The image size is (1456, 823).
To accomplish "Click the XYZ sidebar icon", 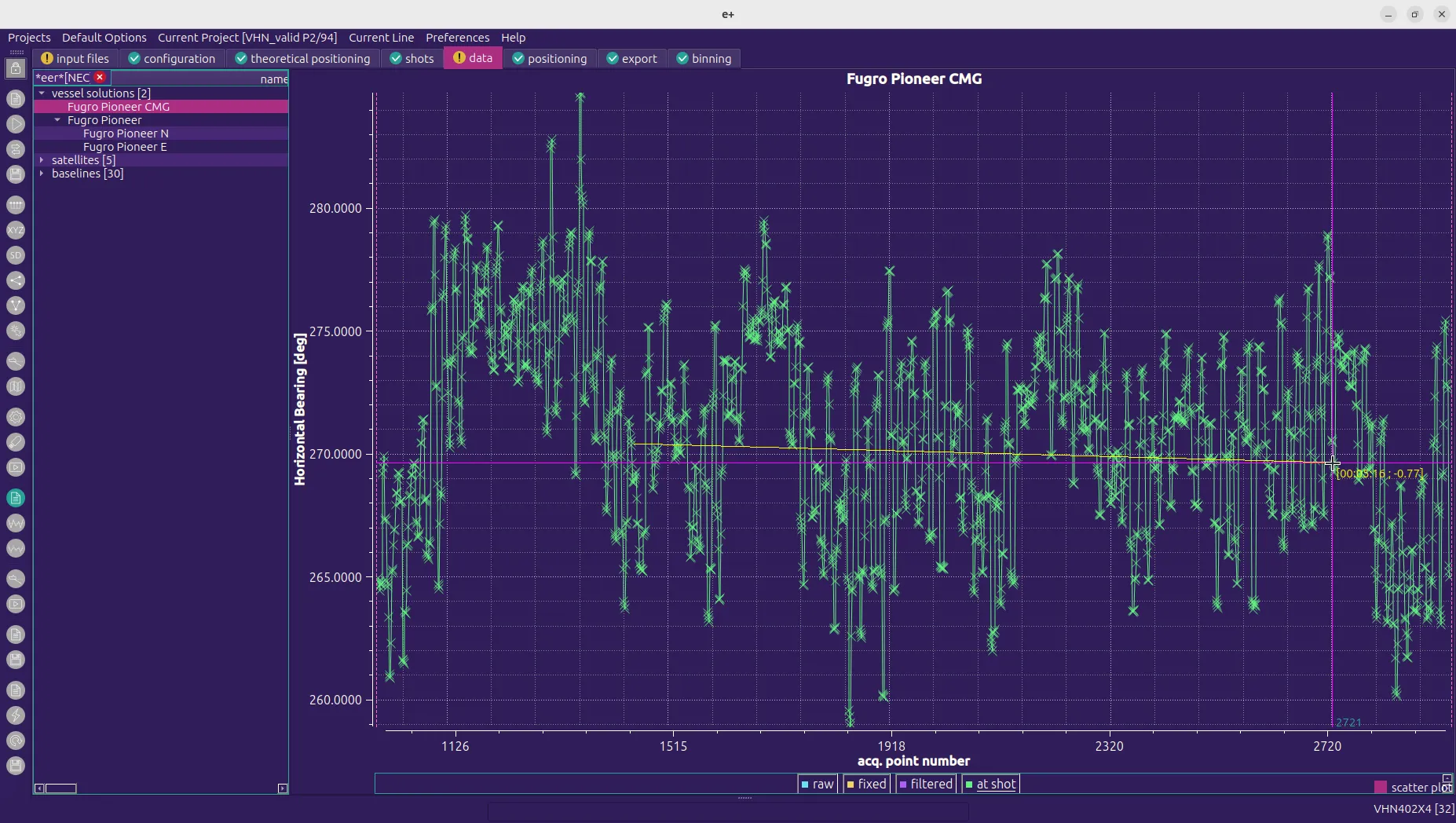I will point(16,230).
